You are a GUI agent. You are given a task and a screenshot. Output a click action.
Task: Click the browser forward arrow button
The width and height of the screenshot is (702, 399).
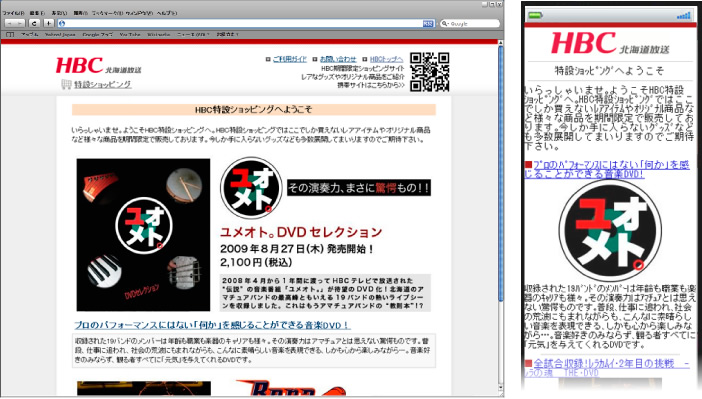pyautogui.click(x=21, y=23)
